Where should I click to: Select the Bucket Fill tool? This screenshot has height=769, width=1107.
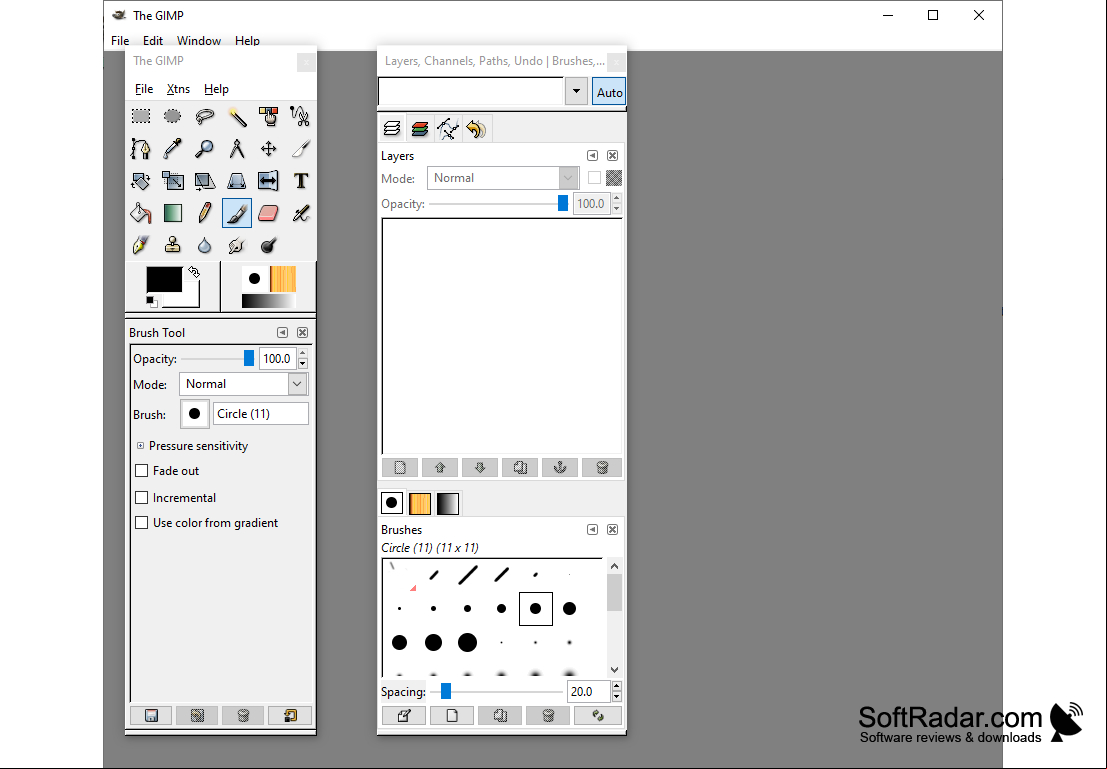point(141,213)
